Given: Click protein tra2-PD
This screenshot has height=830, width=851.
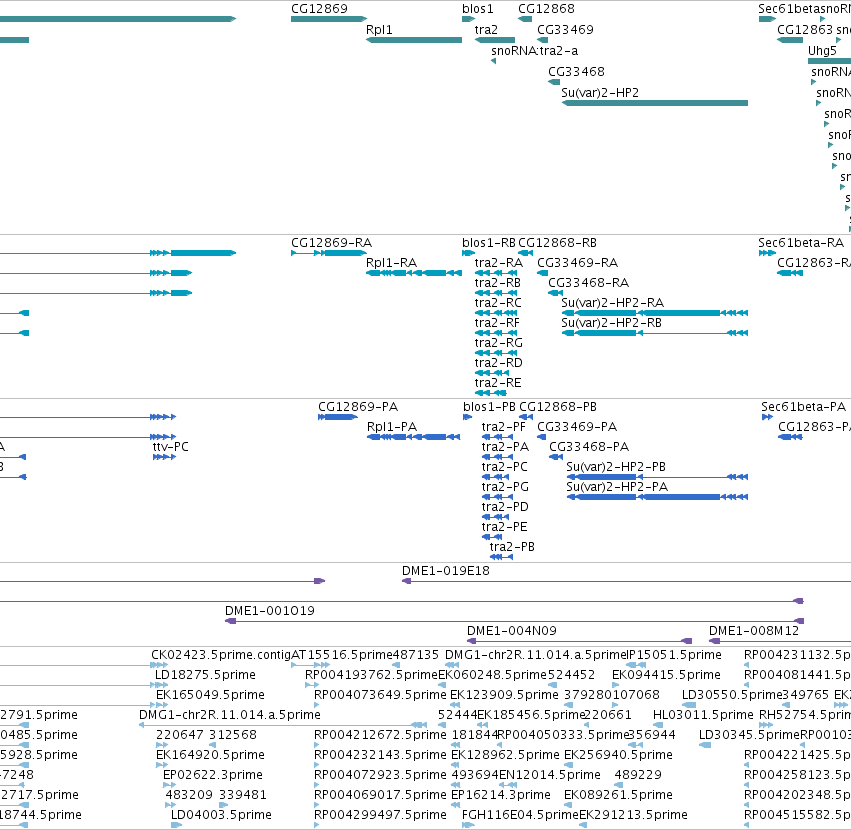Looking at the screenshot, I should (x=505, y=507).
